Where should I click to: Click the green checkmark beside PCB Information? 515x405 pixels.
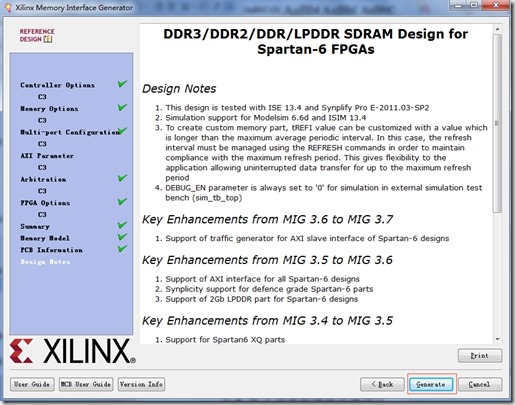coord(122,249)
